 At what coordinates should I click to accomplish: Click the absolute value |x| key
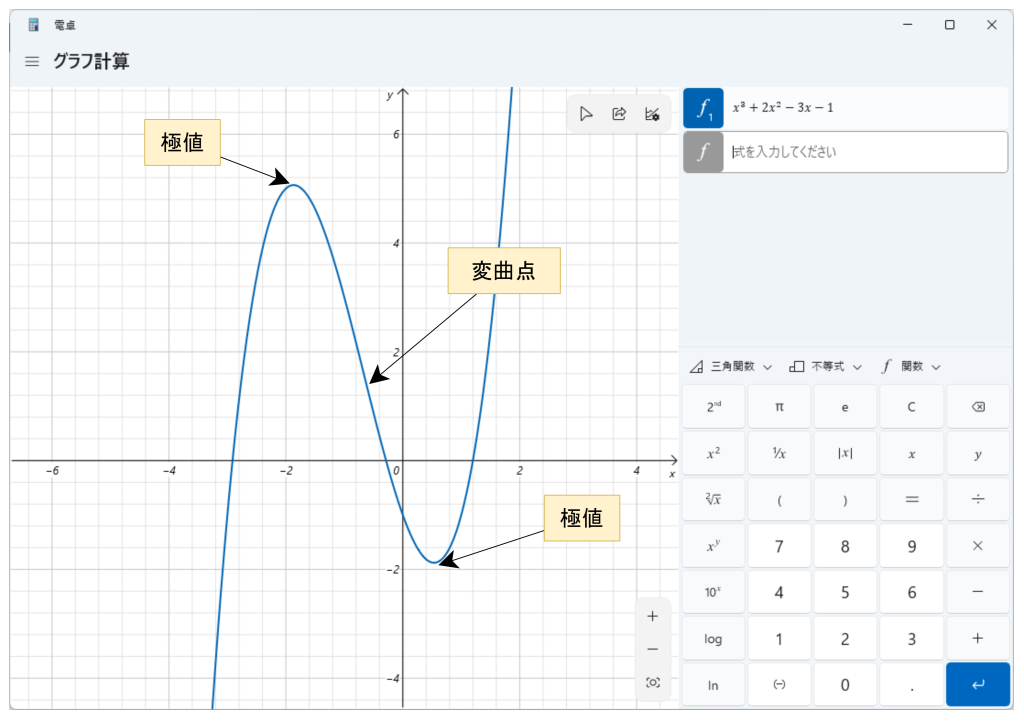[845, 453]
